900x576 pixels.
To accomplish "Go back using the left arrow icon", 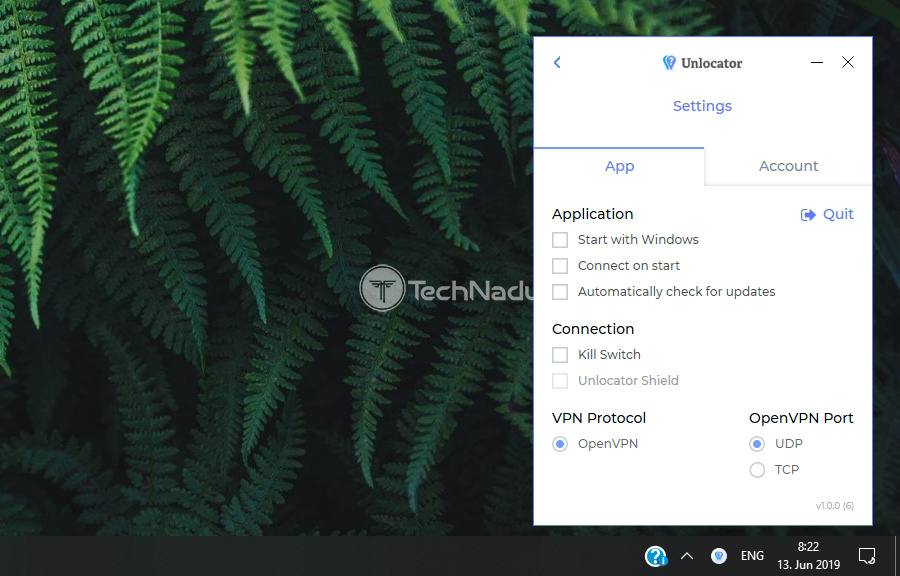I will click(557, 63).
